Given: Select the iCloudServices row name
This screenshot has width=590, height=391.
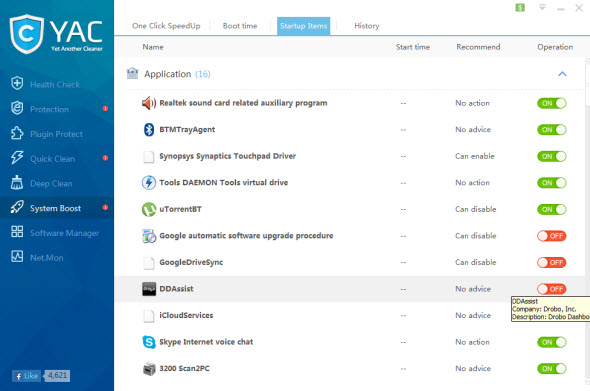Looking at the screenshot, I should pyautogui.click(x=186, y=315).
